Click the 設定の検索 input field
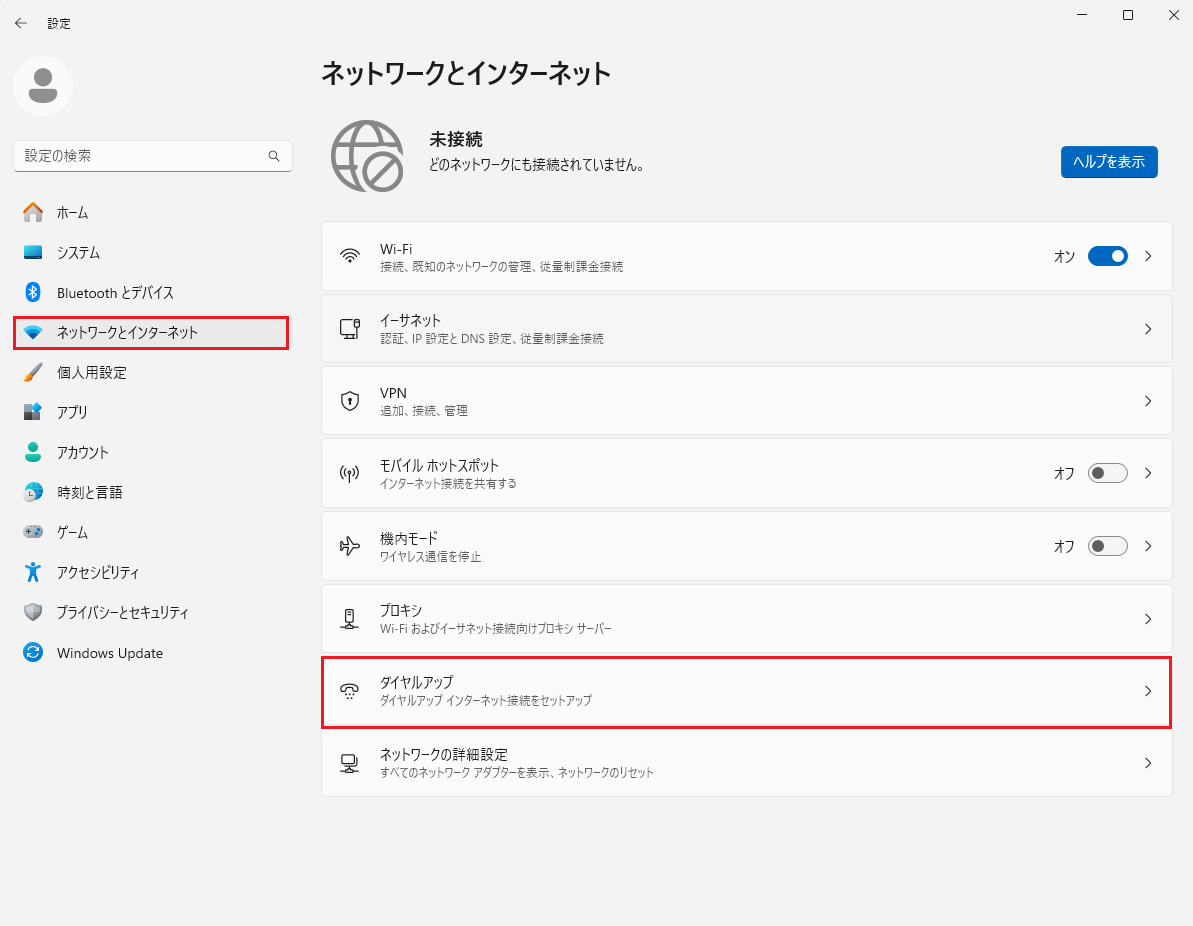The height and width of the screenshot is (926, 1193). pos(140,156)
